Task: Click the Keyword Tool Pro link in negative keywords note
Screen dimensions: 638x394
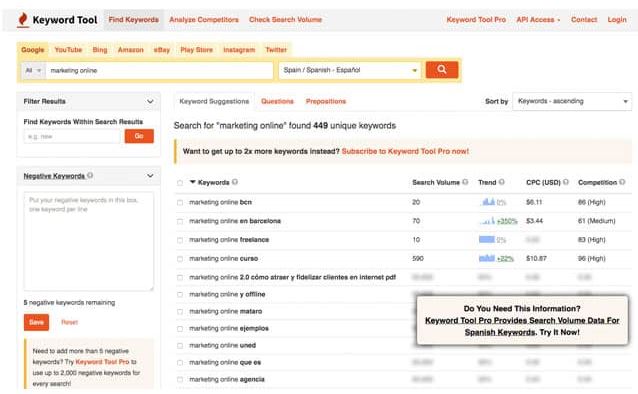Action: click(x=102, y=361)
